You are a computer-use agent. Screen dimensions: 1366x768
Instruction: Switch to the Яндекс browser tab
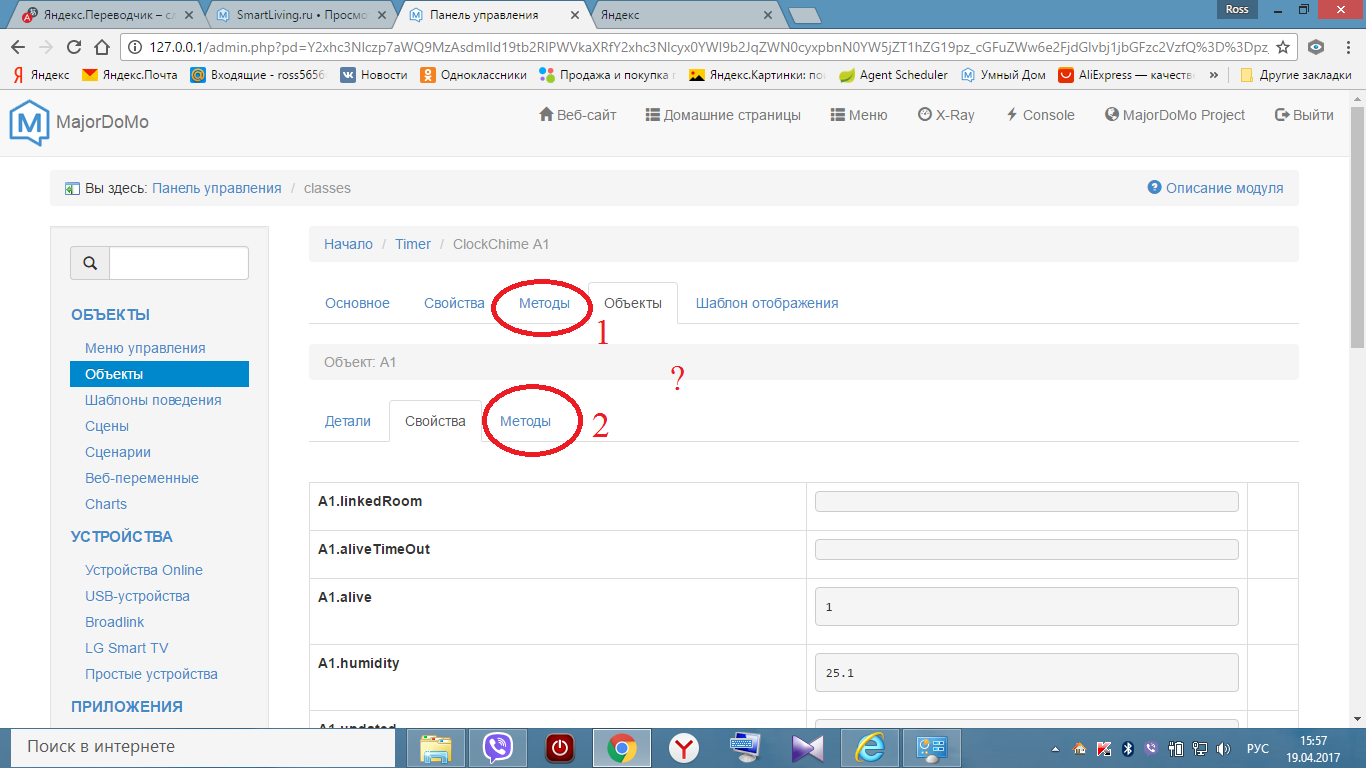[687, 16]
